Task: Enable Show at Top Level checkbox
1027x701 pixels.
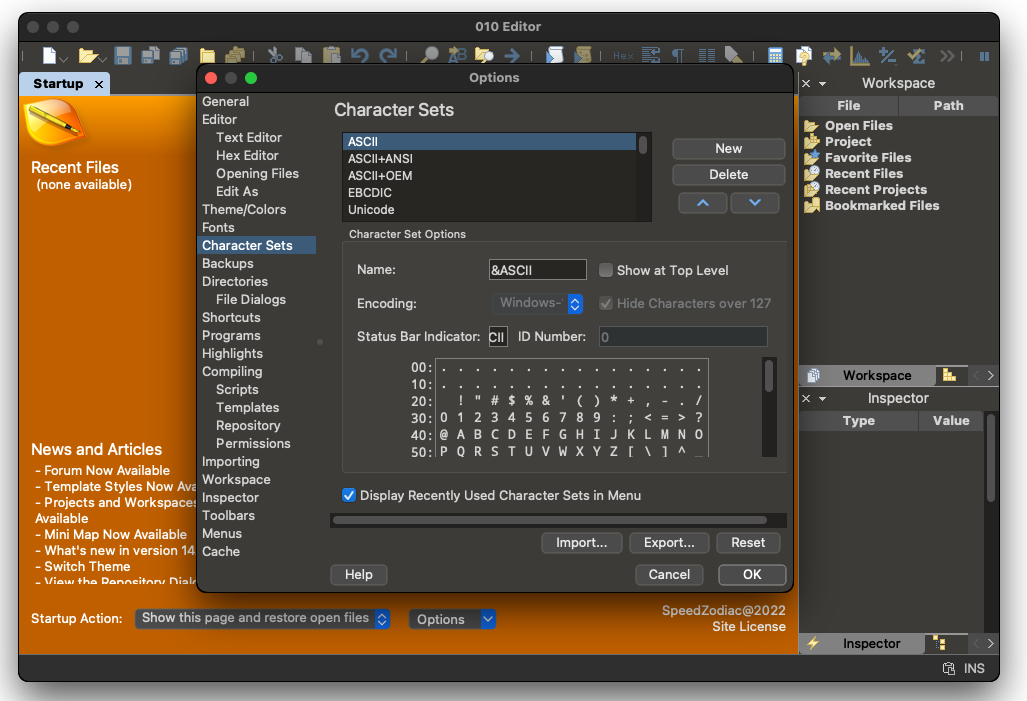Action: pos(606,270)
